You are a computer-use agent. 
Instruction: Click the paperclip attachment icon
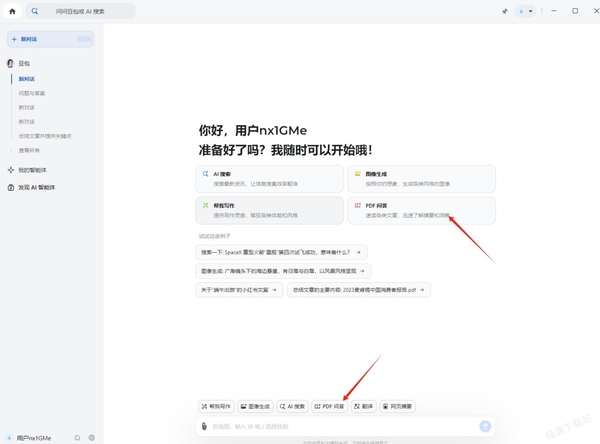pos(204,426)
